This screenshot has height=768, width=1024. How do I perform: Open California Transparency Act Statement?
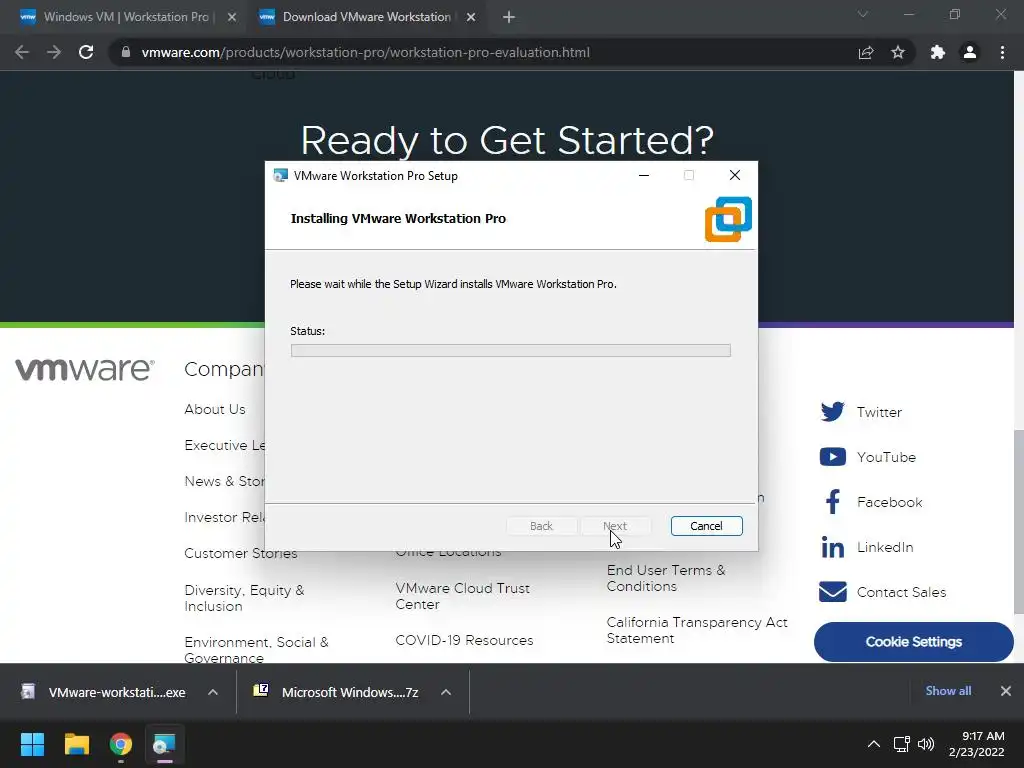click(697, 630)
